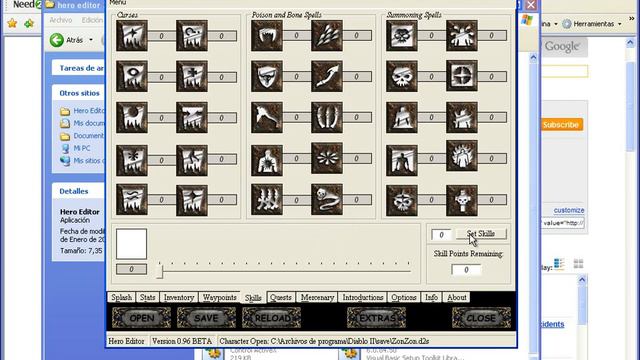Click the skill level slider handle
Screen dimensions: 640x360
coord(160,271)
